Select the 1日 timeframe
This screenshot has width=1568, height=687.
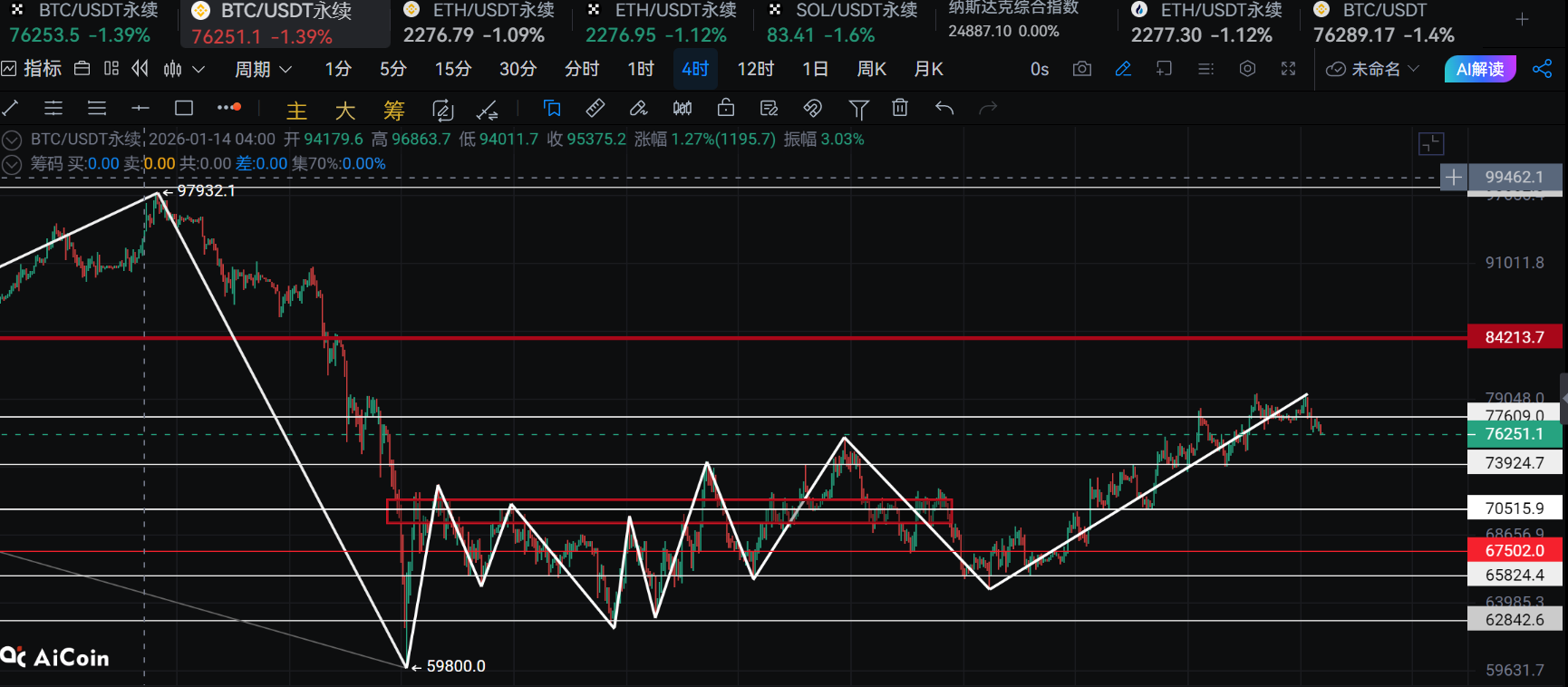[x=815, y=69]
